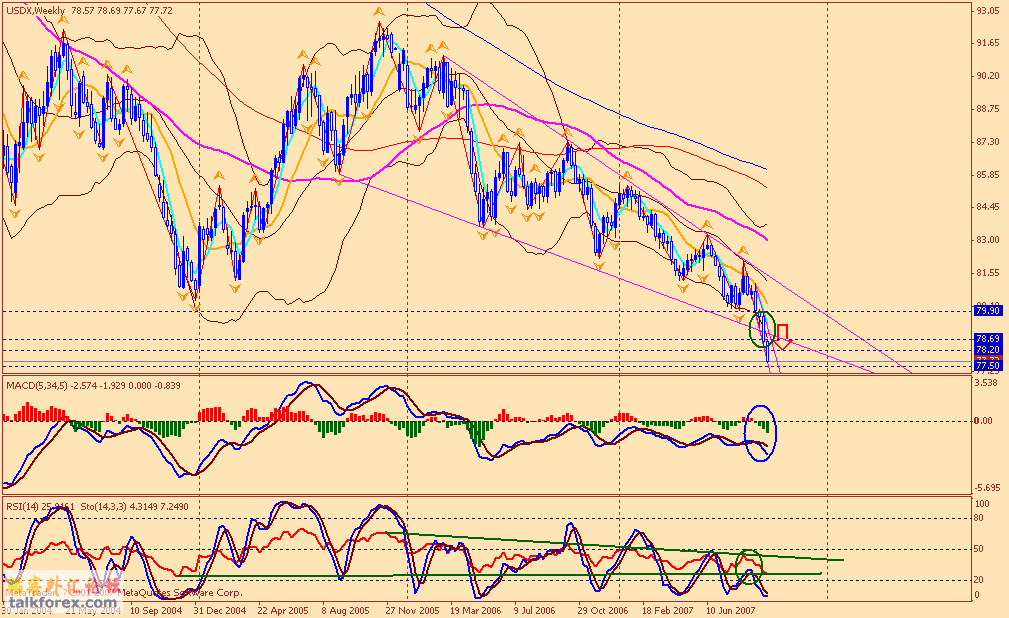Click the 80 oscillator scale value
The image size is (1009, 618).
tap(979, 518)
